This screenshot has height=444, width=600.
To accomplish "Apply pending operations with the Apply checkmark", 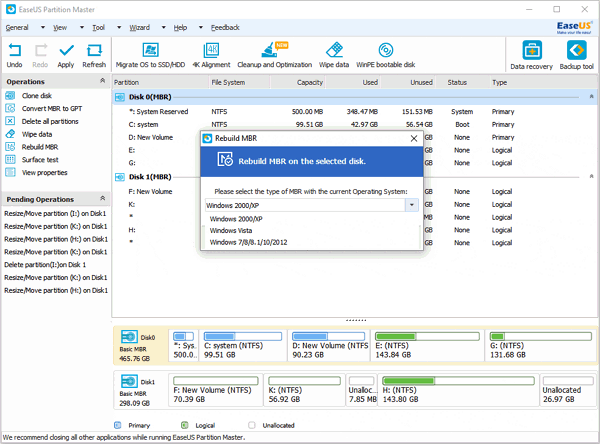I will pos(66,52).
